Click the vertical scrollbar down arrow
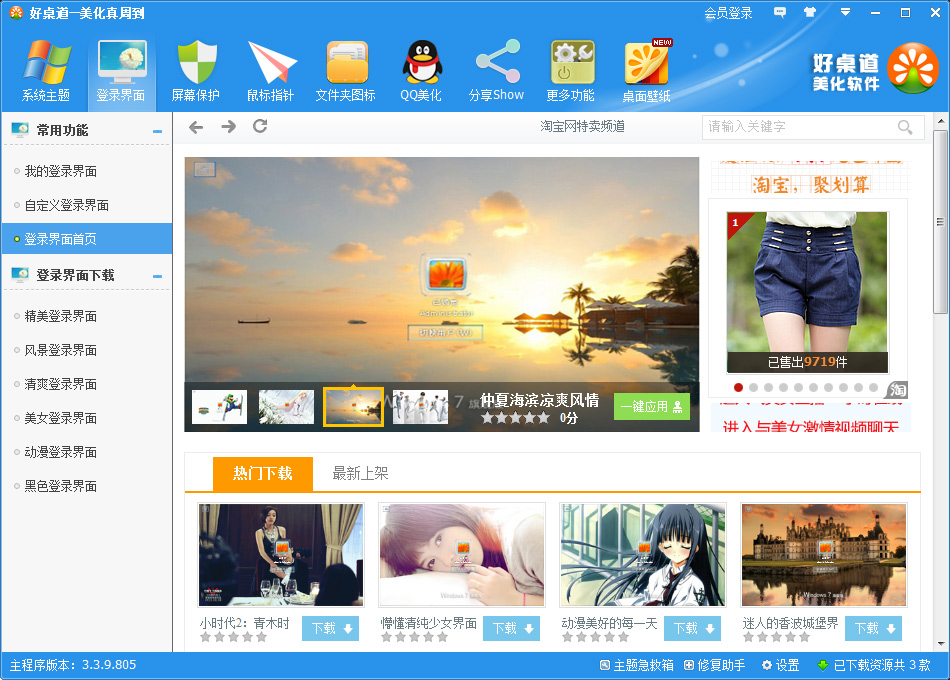 point(941,644)
